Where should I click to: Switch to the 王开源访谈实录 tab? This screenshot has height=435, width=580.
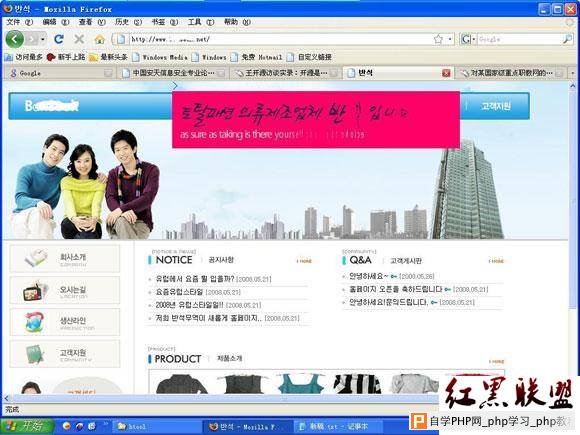(286, 73)
